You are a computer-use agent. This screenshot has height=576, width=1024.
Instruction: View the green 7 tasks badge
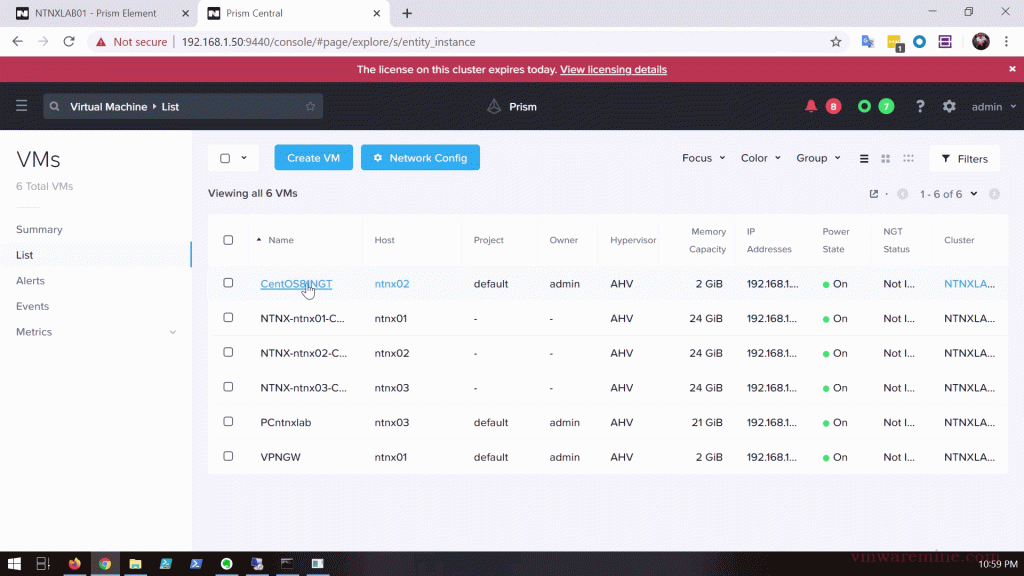point(886,106)
